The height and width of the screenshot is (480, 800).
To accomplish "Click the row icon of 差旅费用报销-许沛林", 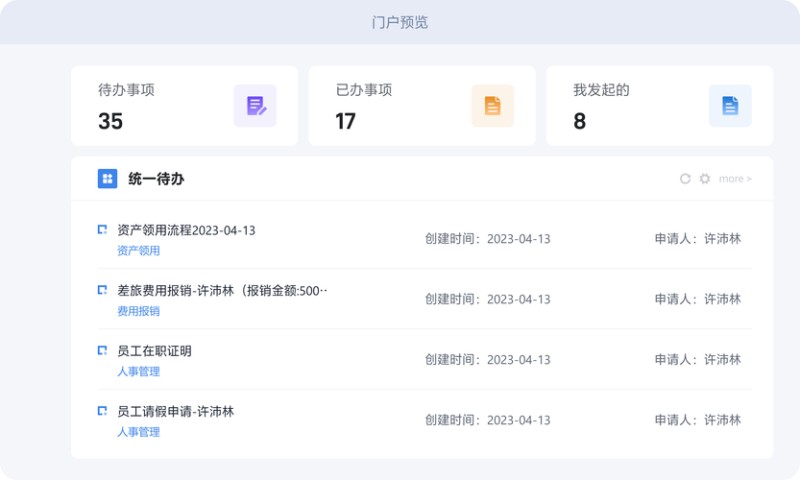I will coord(102,290).
